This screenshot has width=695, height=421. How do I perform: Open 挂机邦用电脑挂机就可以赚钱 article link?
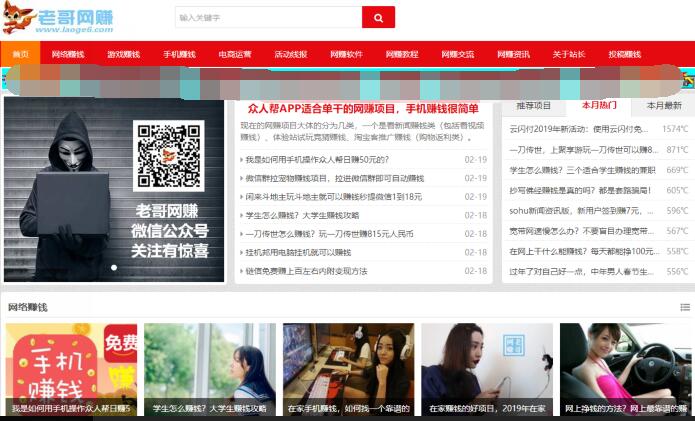298,253
